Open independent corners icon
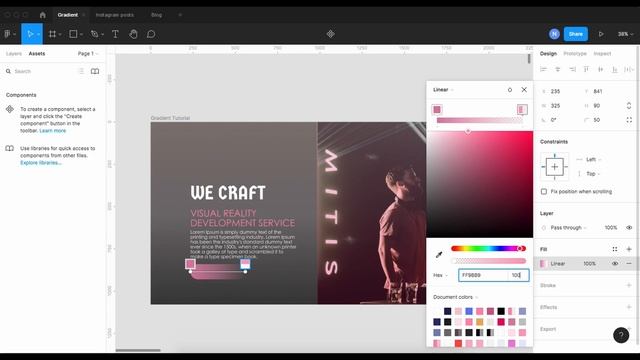The image size is (640, 360). click(629, 120)
